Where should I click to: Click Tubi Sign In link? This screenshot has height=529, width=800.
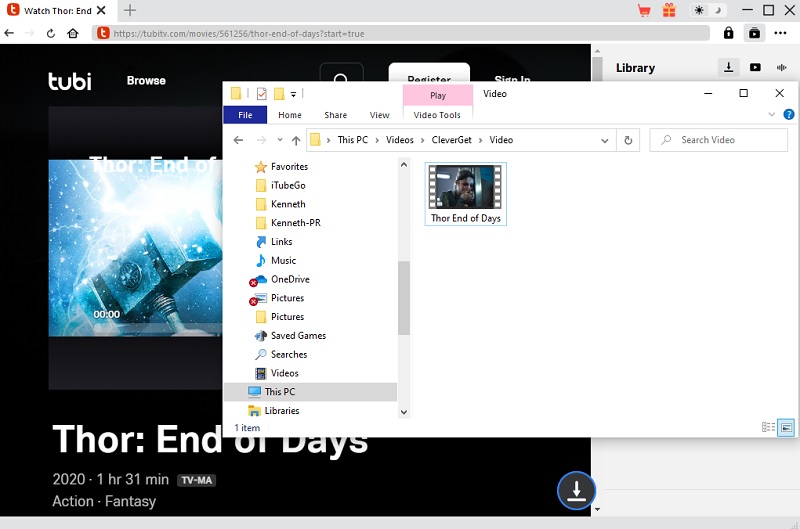pos(512,79)
